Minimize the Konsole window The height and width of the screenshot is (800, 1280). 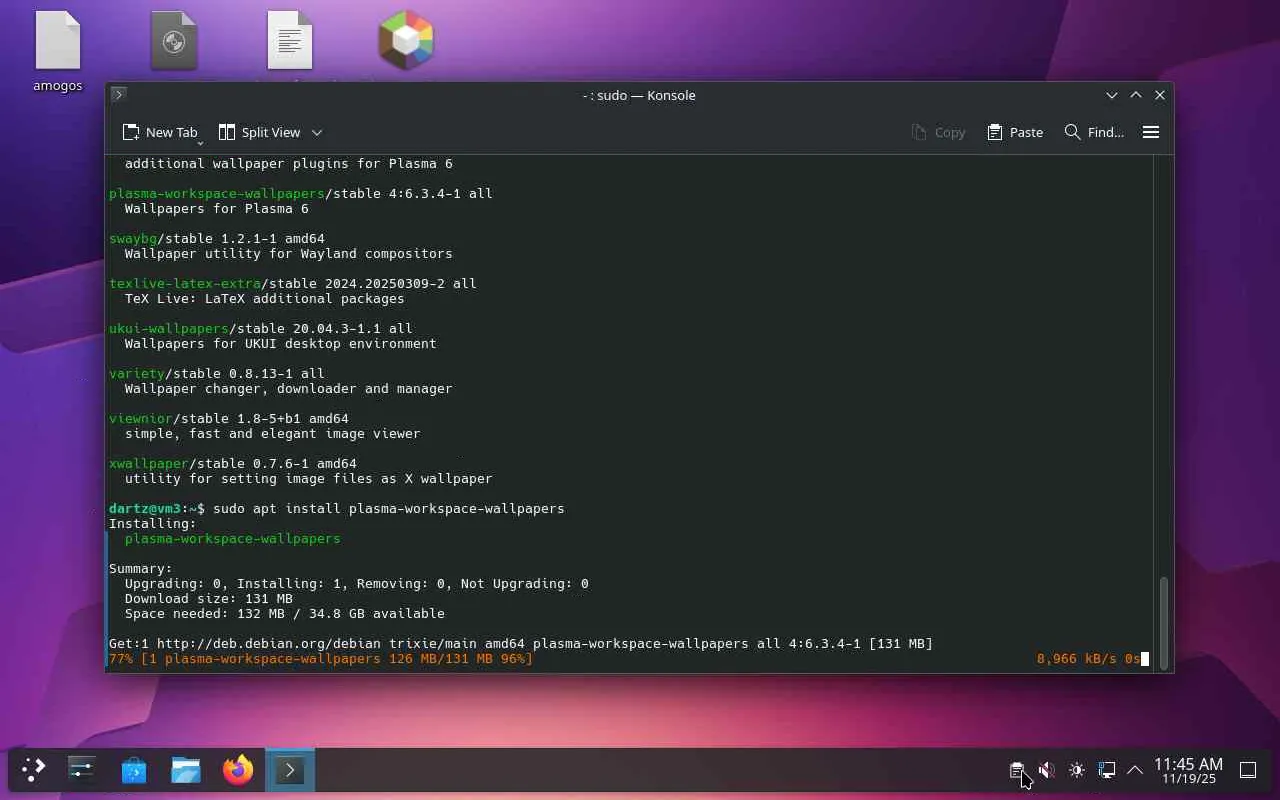click(1112, 95)
